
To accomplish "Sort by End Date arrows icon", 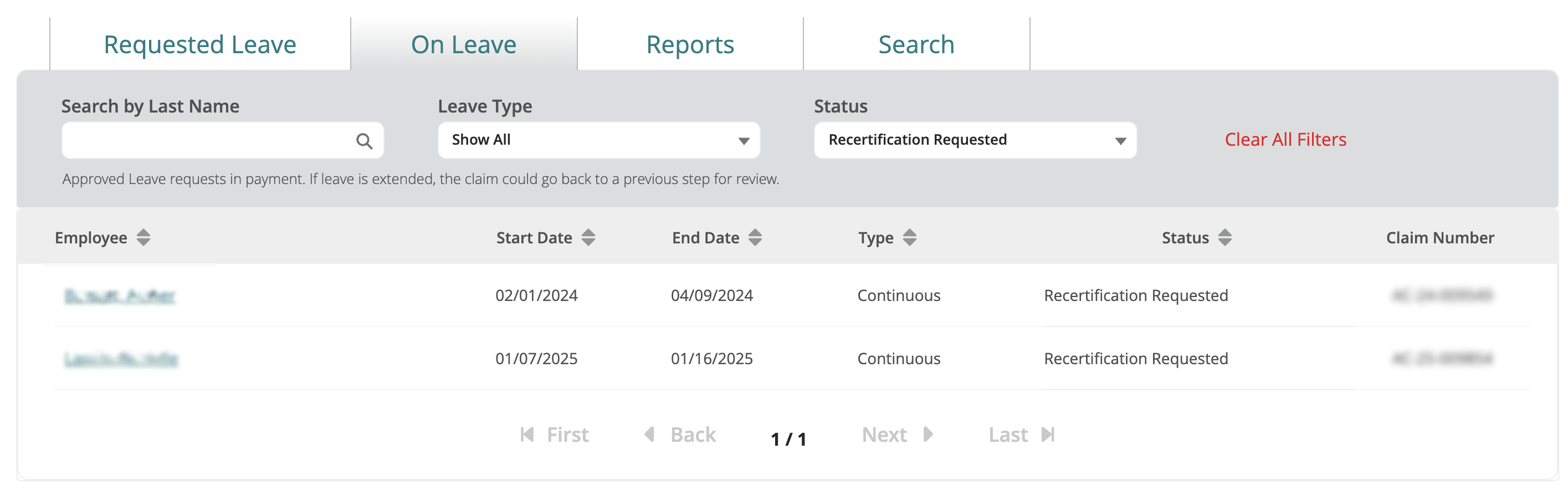I will pyautogui.click(x=755, y=237).
